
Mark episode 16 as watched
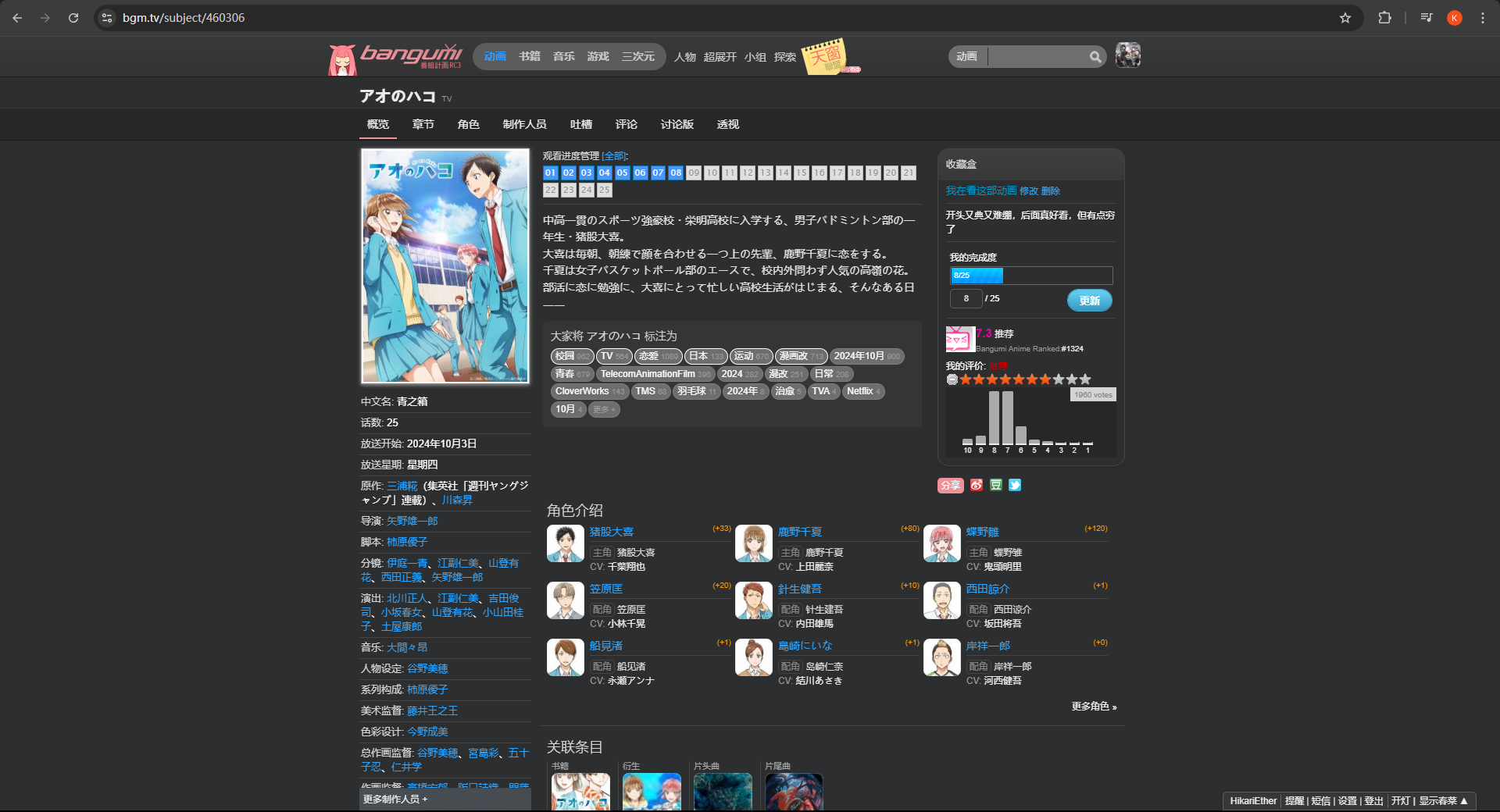(x=820, y=173)
